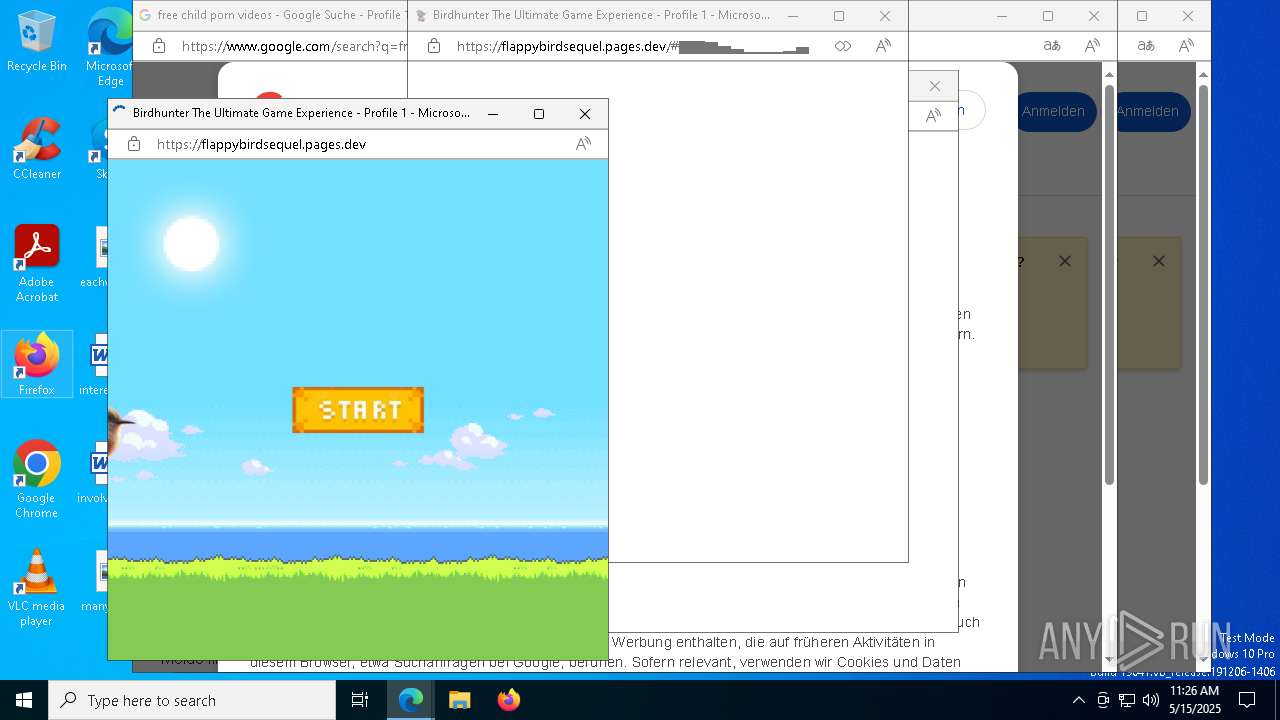Open the taskbar clock showing 11:26 AM
Viewport: 1280px width, 720px height.
coord(1195,700)
